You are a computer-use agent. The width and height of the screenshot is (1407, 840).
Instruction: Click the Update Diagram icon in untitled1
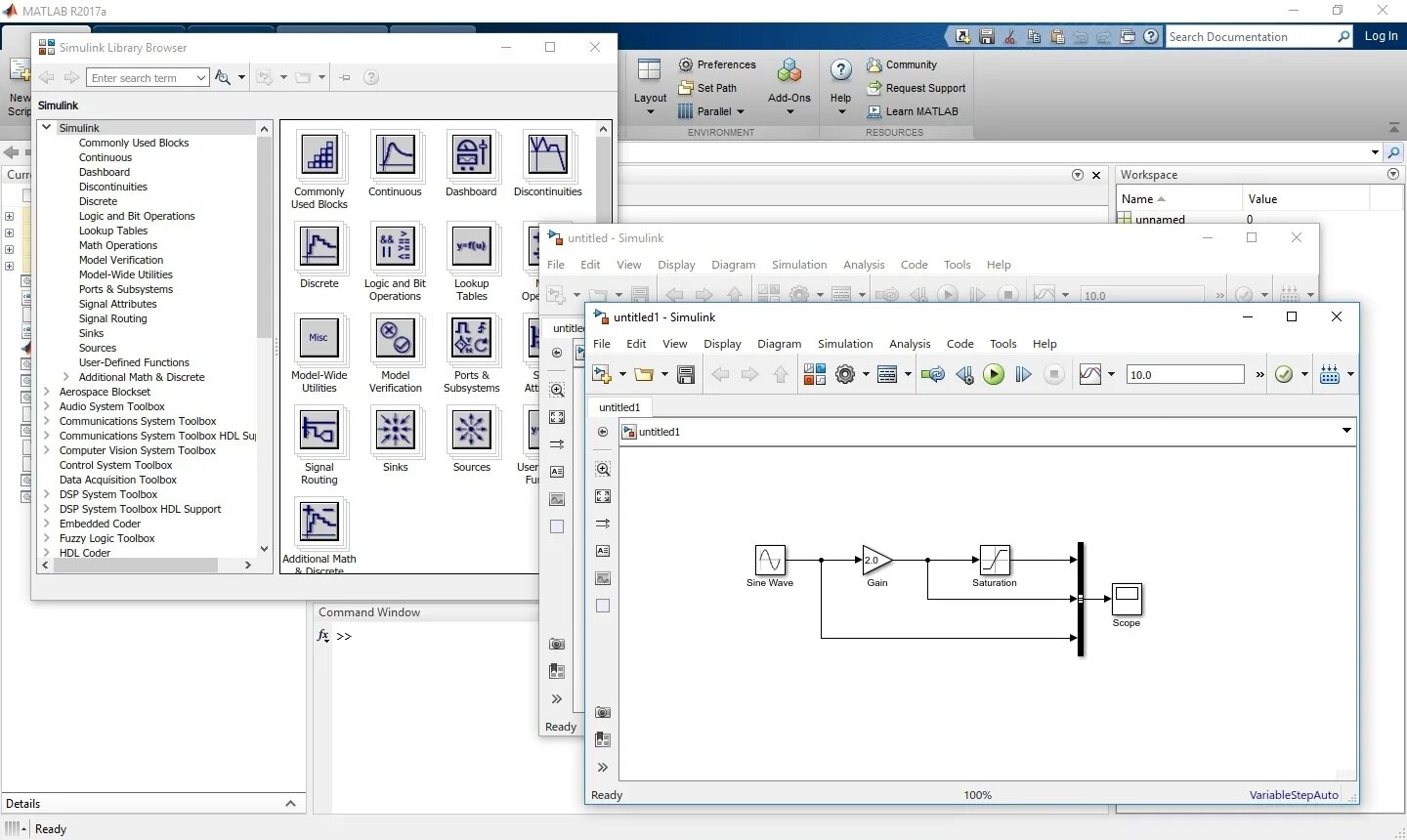click(x=932, y=374)
